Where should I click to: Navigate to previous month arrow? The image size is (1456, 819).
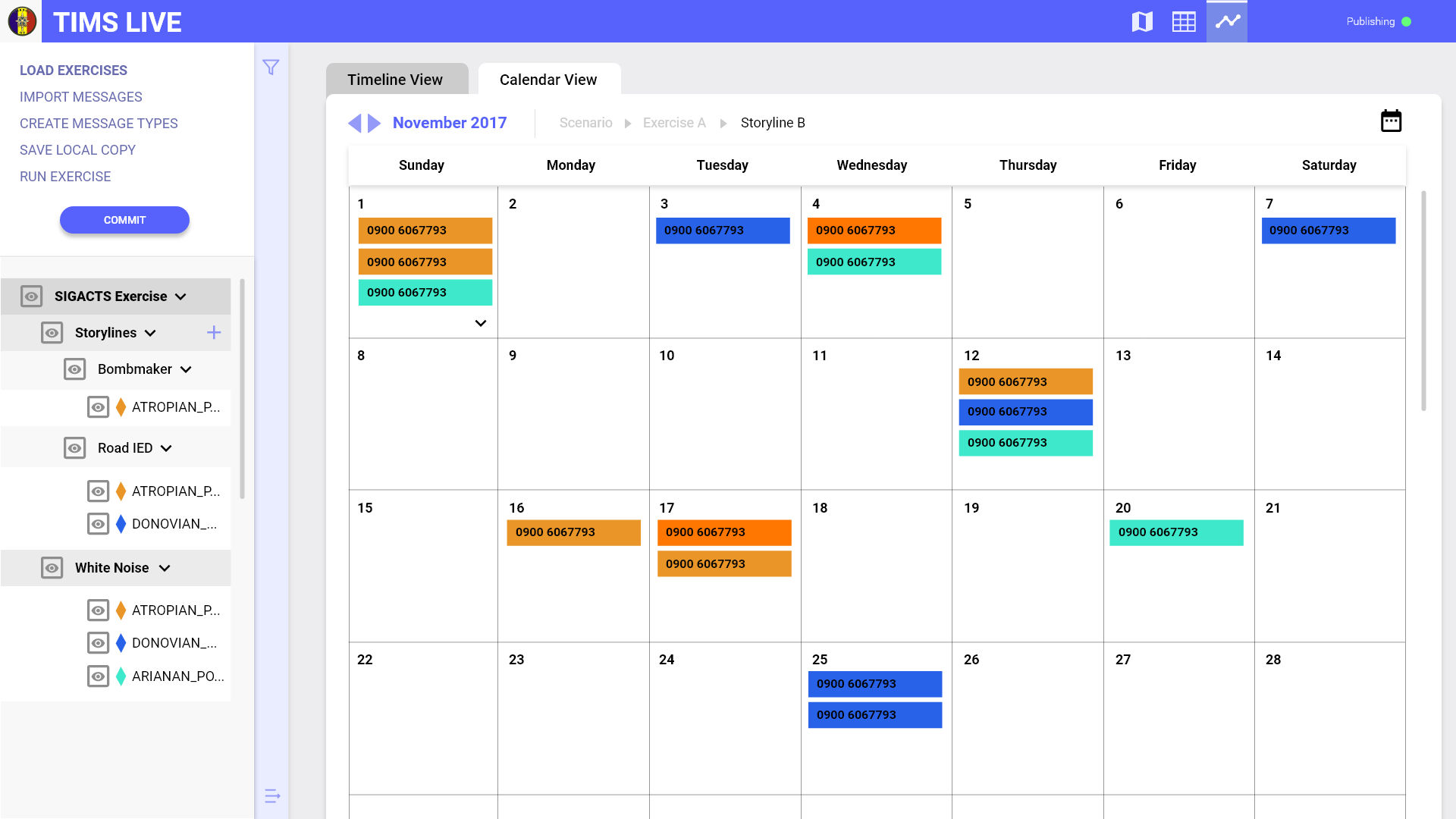coord(356,122)
